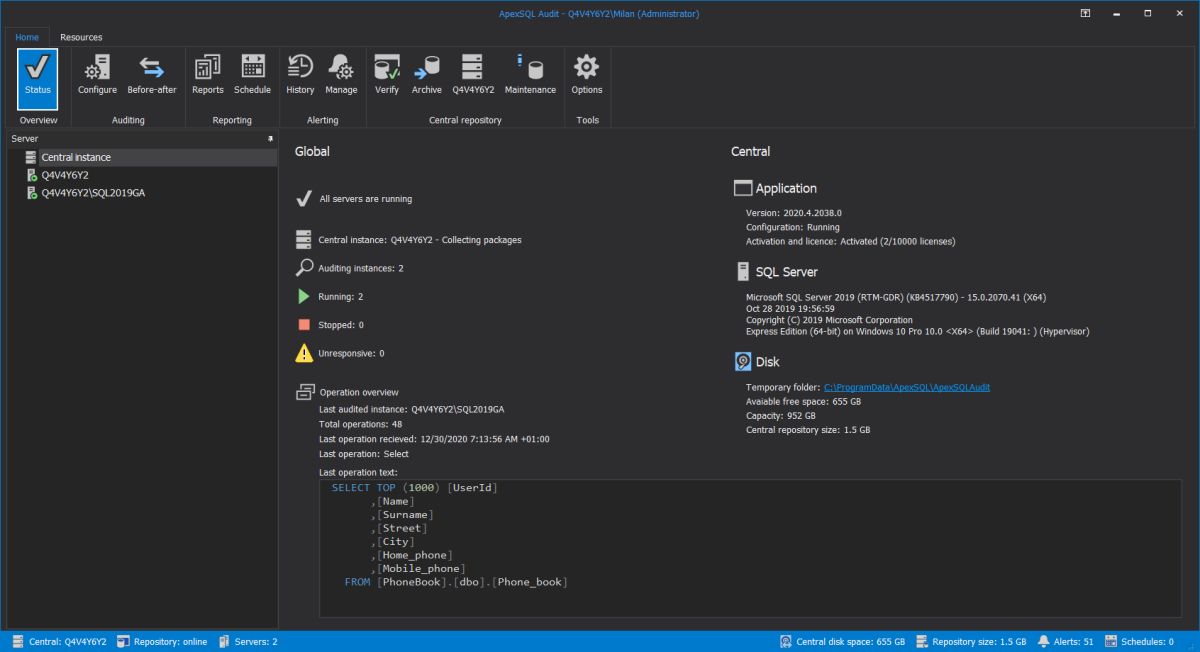Click the Central: Q4V4Y6Y2 status bar entry
The height and width of the screenshot is (652, 1200).
(58, 641)
